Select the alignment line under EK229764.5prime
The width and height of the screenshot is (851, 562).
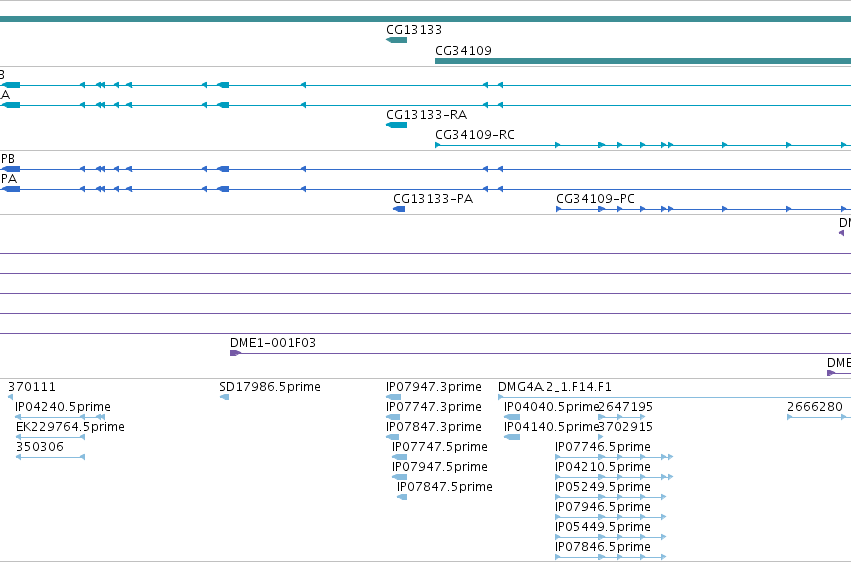(50, 437)
